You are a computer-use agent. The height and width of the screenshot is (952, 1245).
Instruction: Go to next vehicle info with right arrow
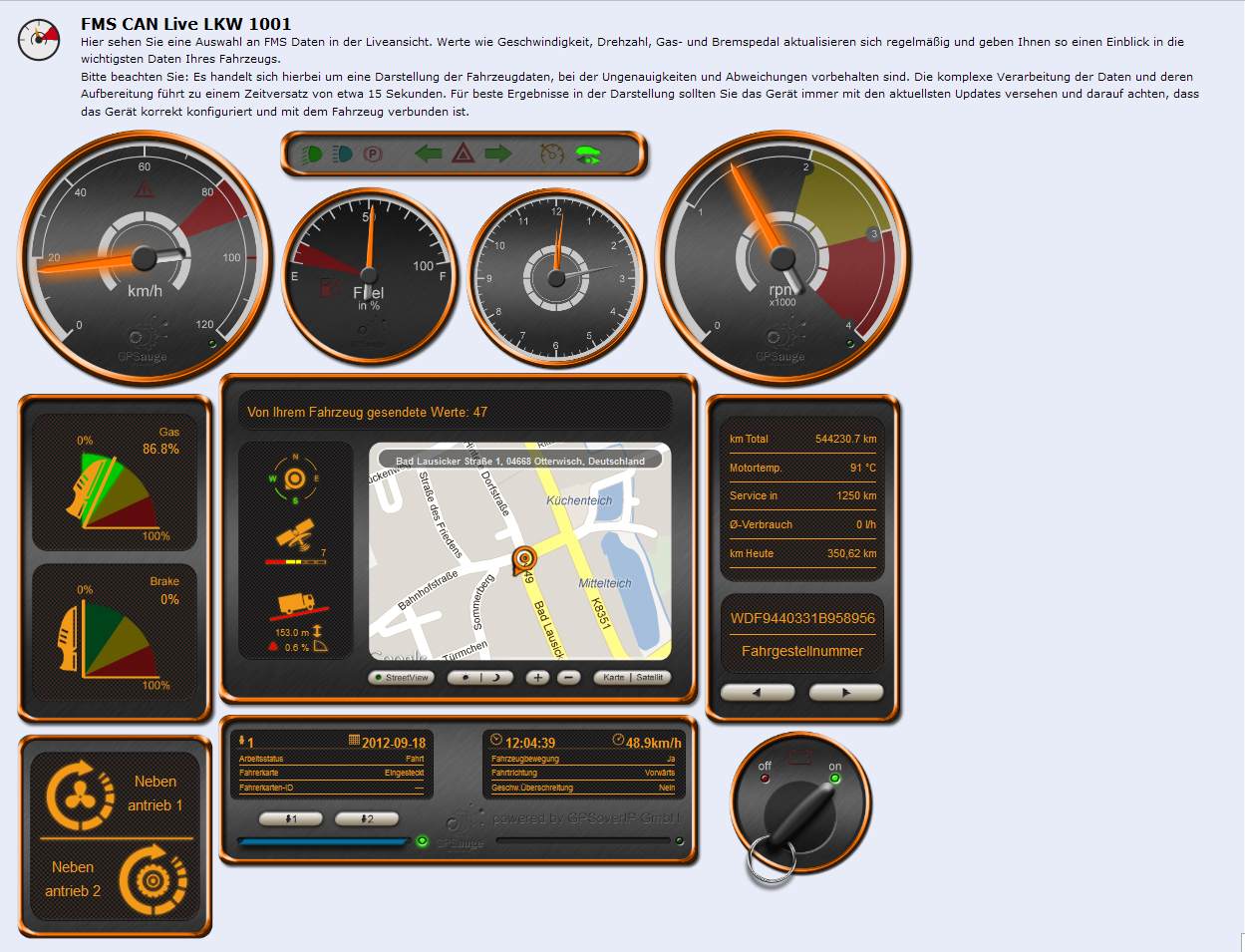click(x=846, y=692)
